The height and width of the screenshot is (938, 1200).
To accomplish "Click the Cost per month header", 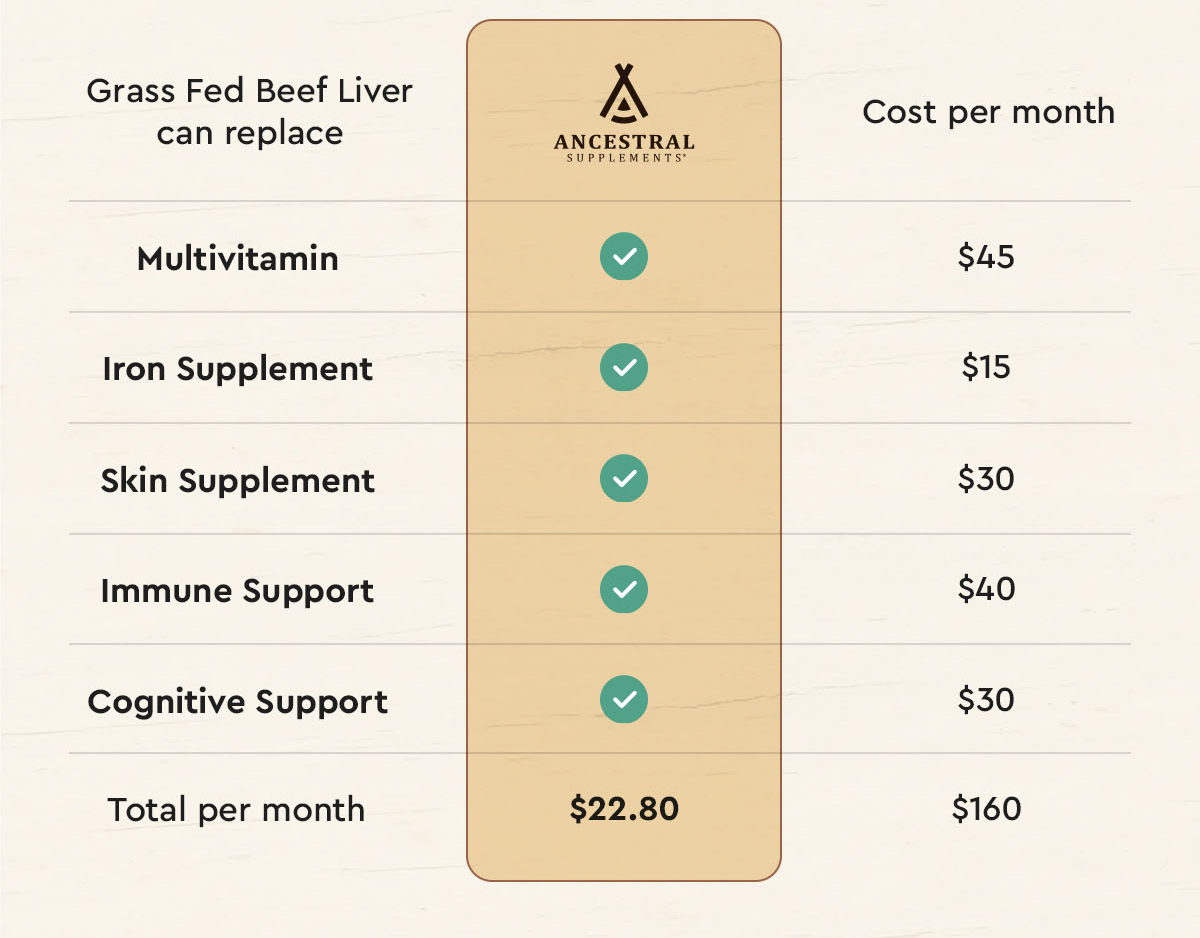I will (988, 112).
